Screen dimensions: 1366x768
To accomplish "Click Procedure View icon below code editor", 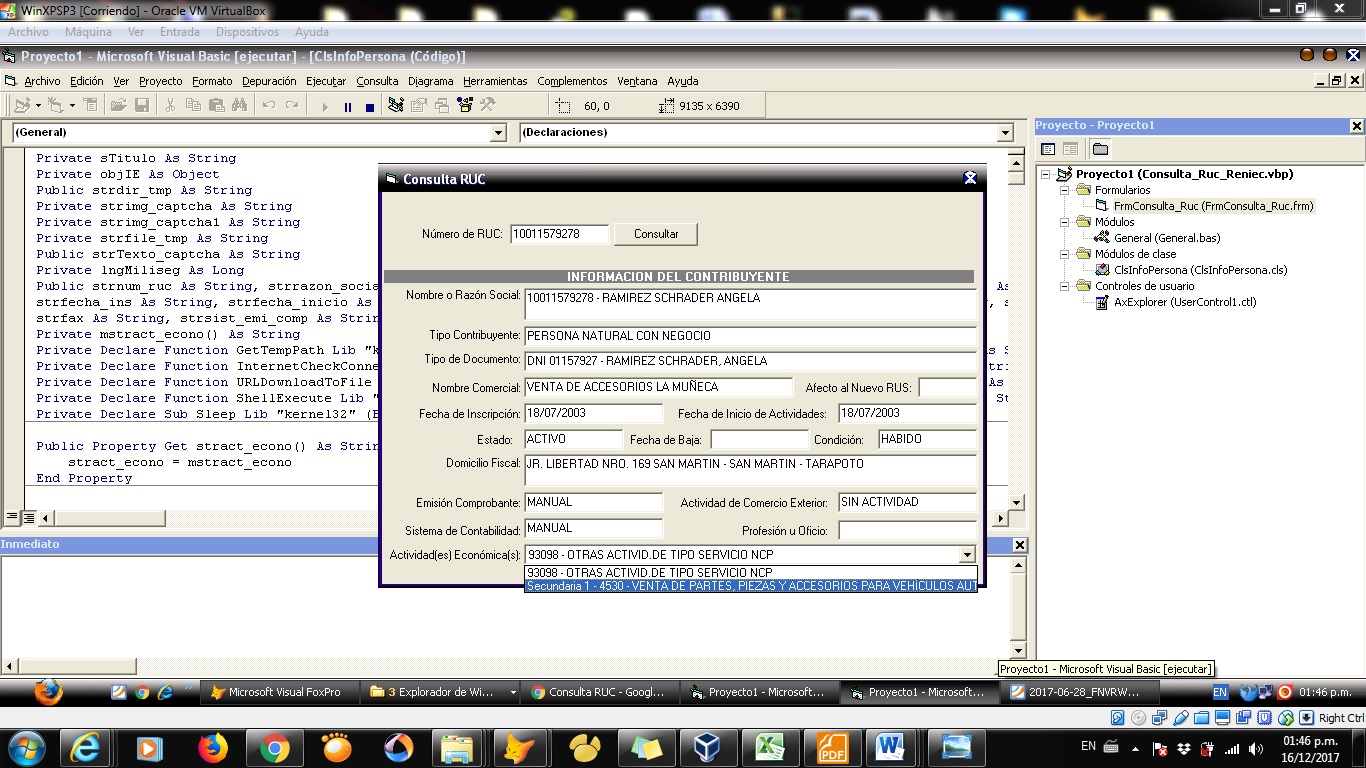I will [x=13, y=517].
